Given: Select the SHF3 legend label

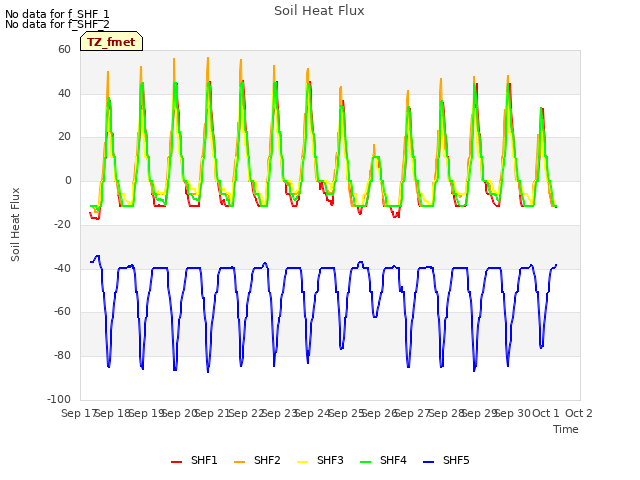Looking at the screenshot, I should [330, 460].
